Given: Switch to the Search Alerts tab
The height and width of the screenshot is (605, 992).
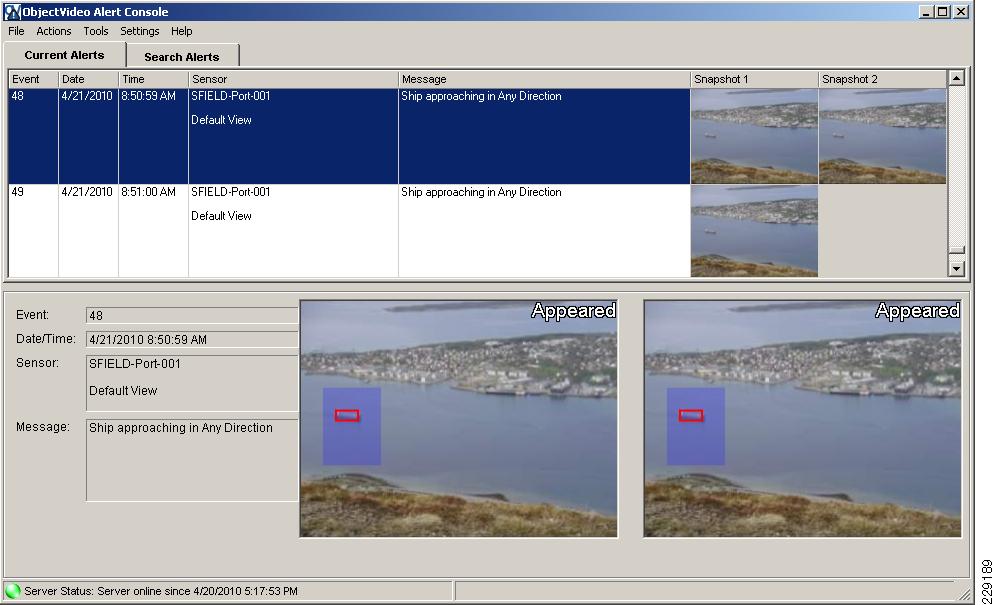Looking at the screenshot, I should click(x=182, y=56).
